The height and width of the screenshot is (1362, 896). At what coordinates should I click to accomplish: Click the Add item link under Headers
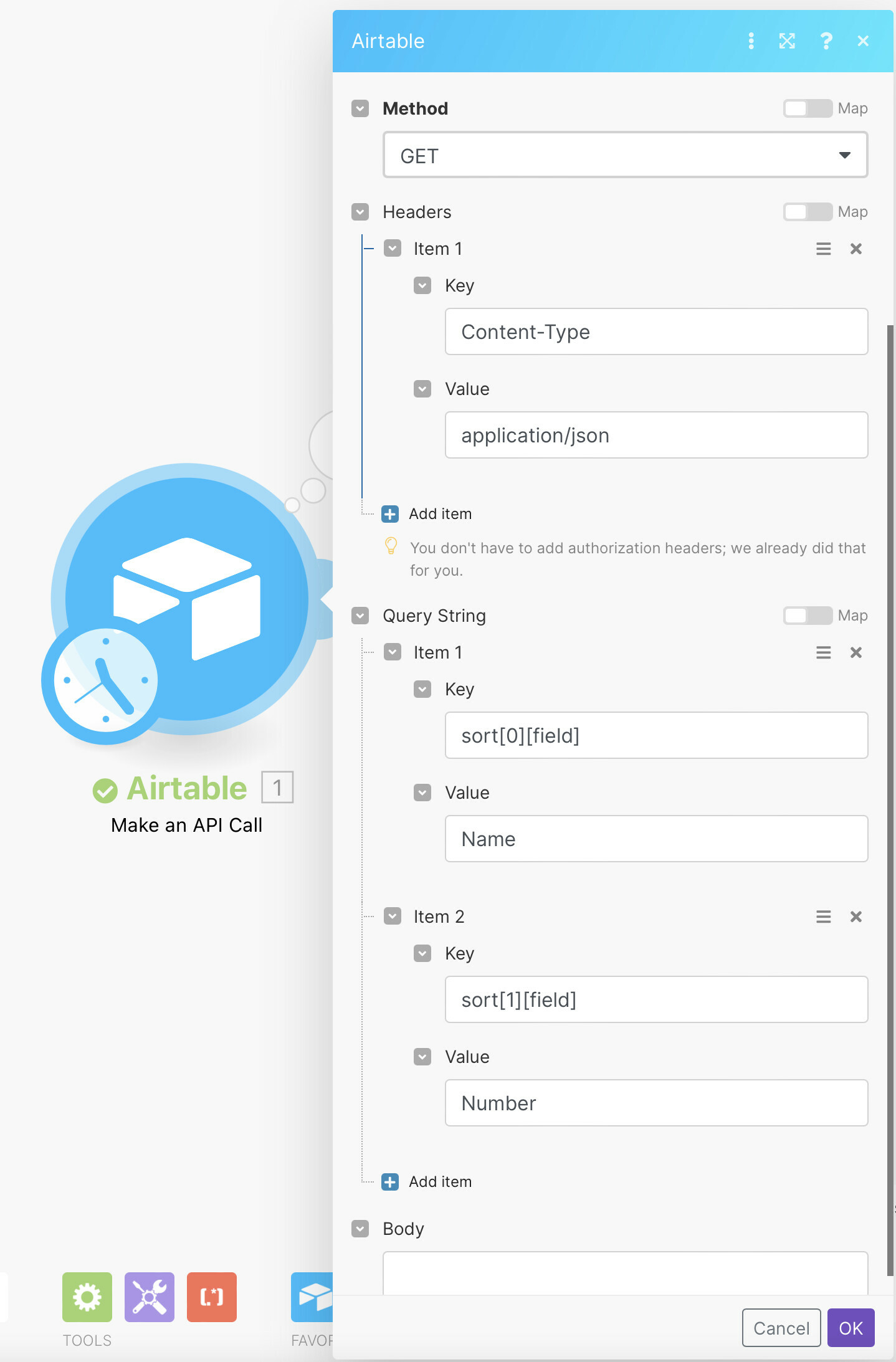point(440,514)
